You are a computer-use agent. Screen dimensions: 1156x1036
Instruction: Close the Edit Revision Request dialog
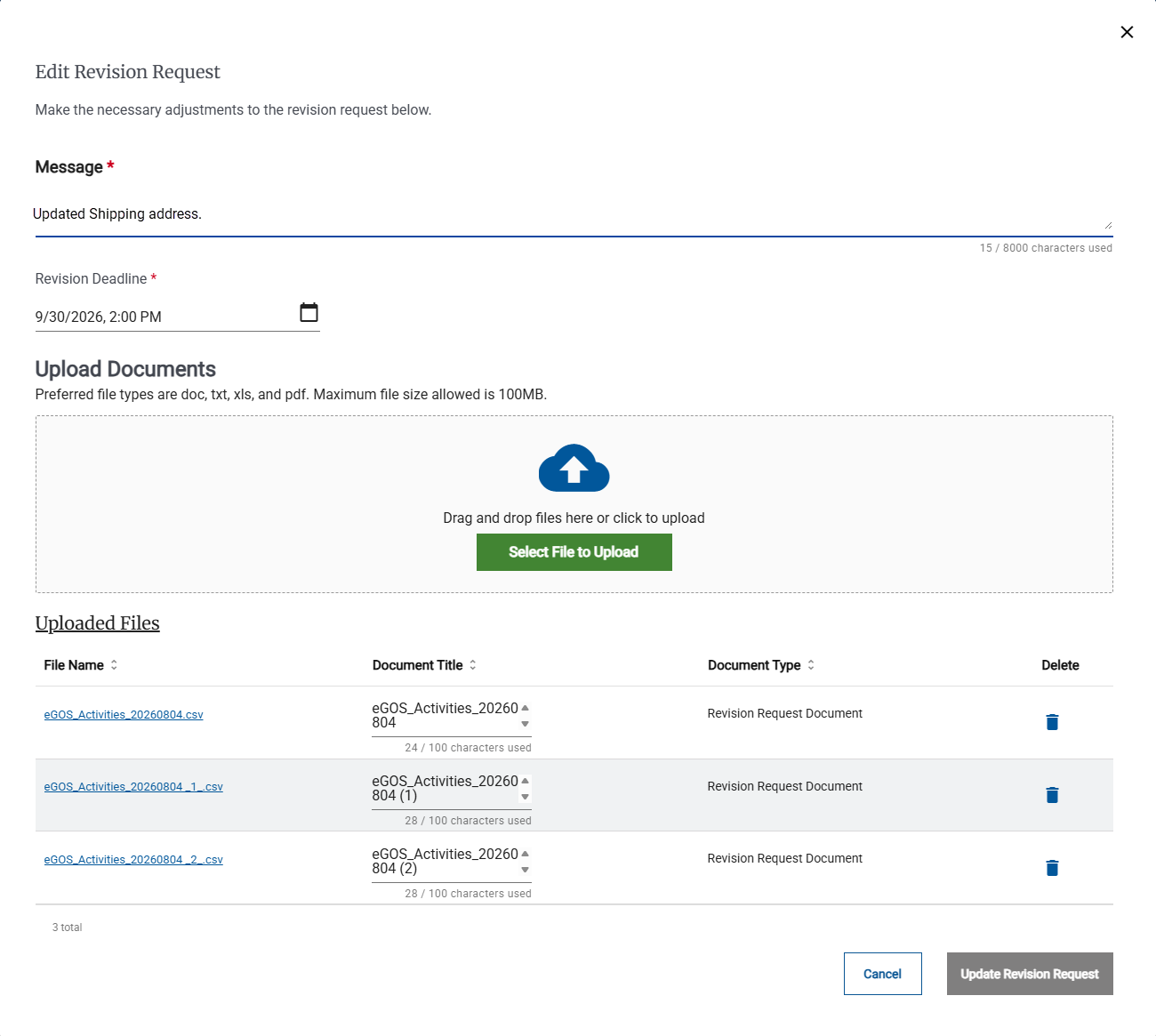point(1127,32)
